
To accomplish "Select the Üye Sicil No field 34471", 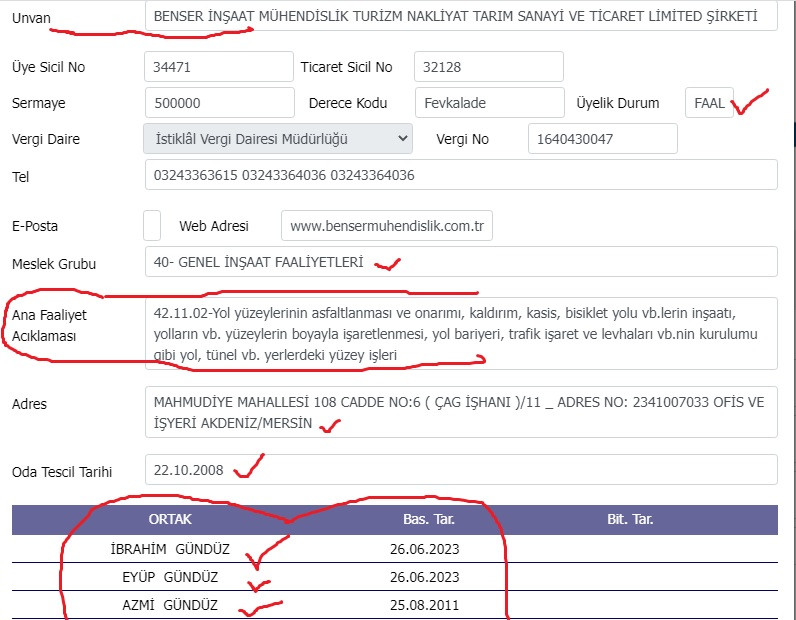I will (x=219, y=67).
